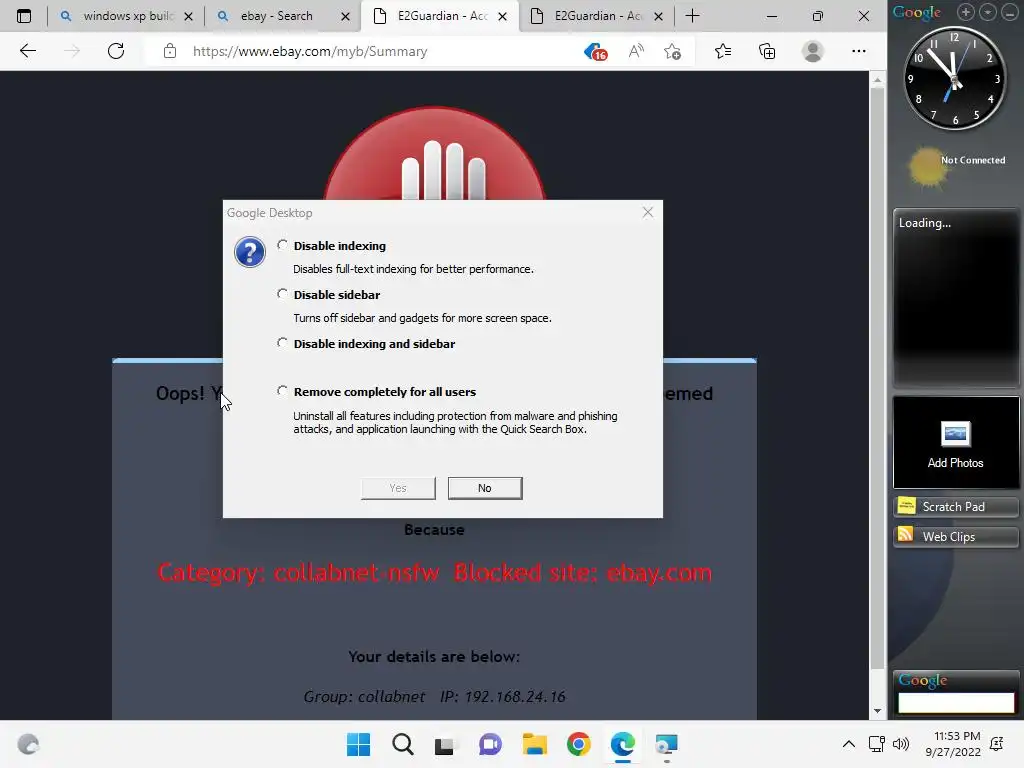1024x768 pixels.
Task: Click the page scrollbar down arrow
Action: coord(877,711)
